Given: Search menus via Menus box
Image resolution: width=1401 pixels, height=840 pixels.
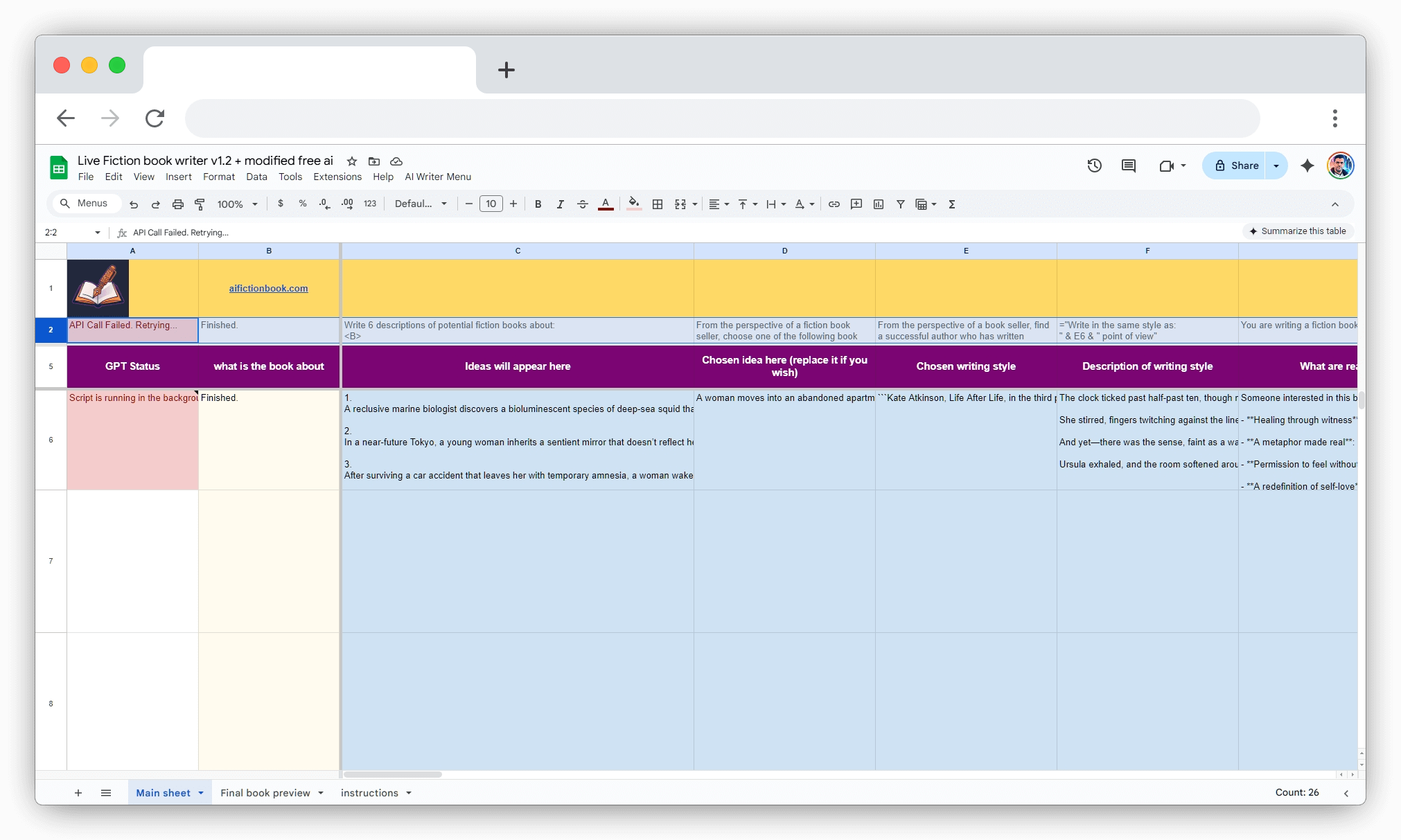Looking at the screenshot, I should click(x=85, y=204).
